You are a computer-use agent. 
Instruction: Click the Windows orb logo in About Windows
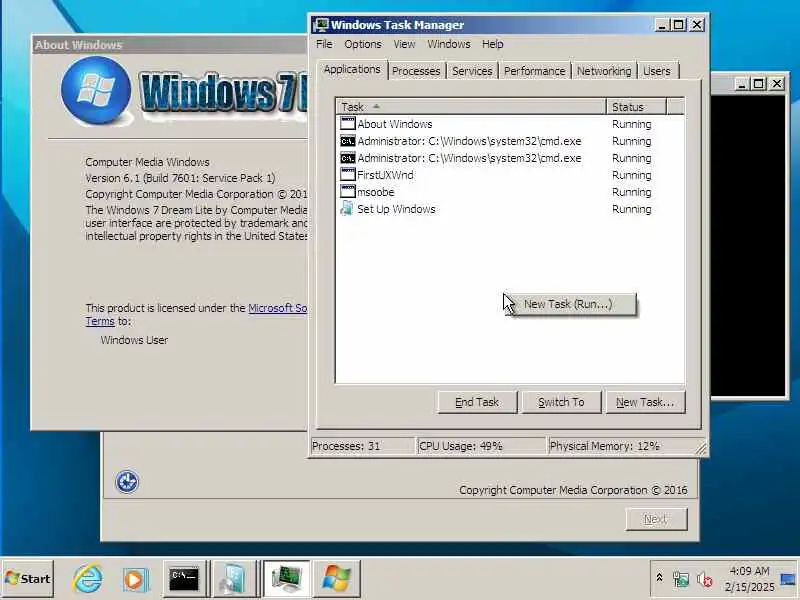click(x=96, y=90)
